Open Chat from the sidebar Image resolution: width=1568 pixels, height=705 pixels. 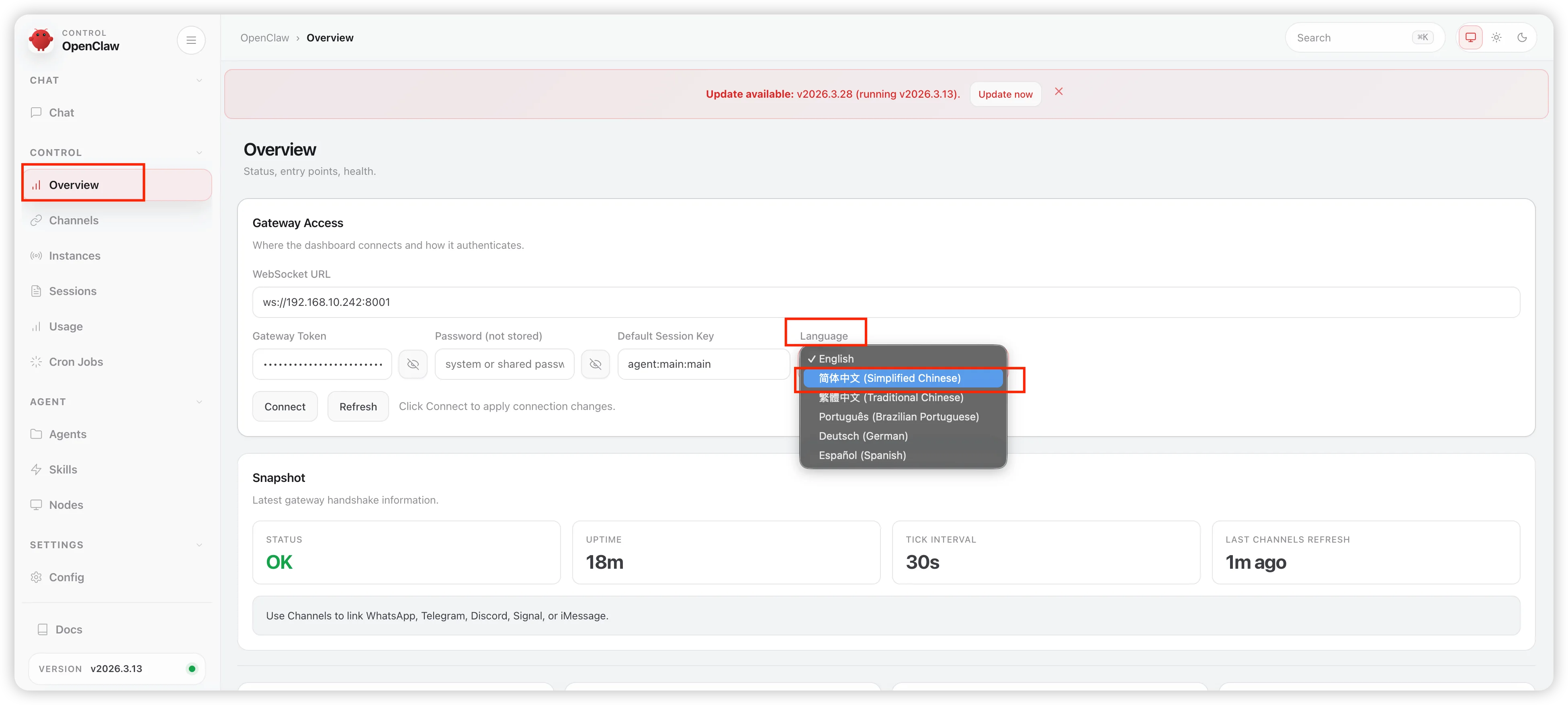pyautogui.click(x=117, y=113)
